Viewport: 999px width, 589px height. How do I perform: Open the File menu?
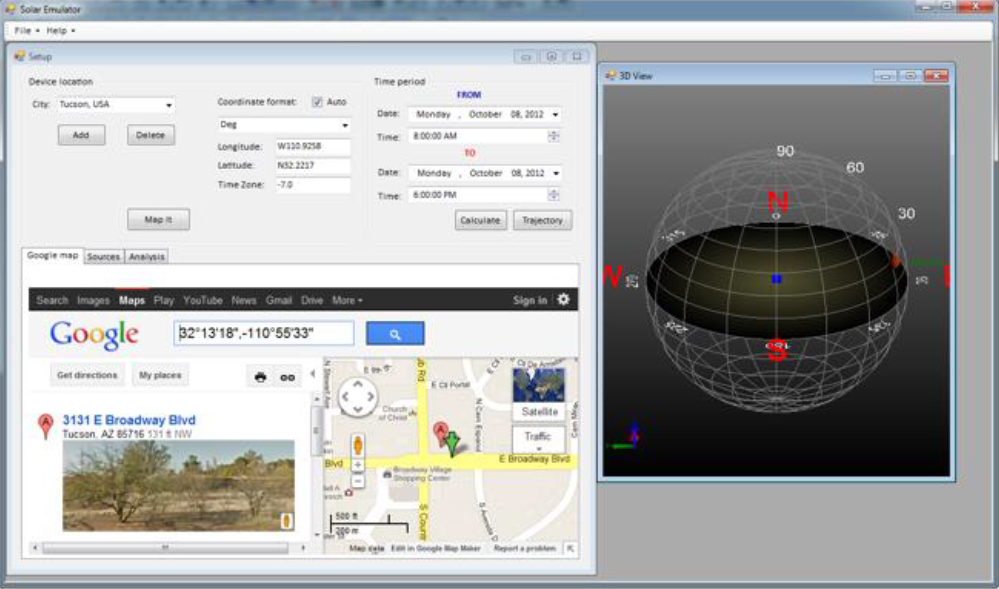click(x=26, y=30)
